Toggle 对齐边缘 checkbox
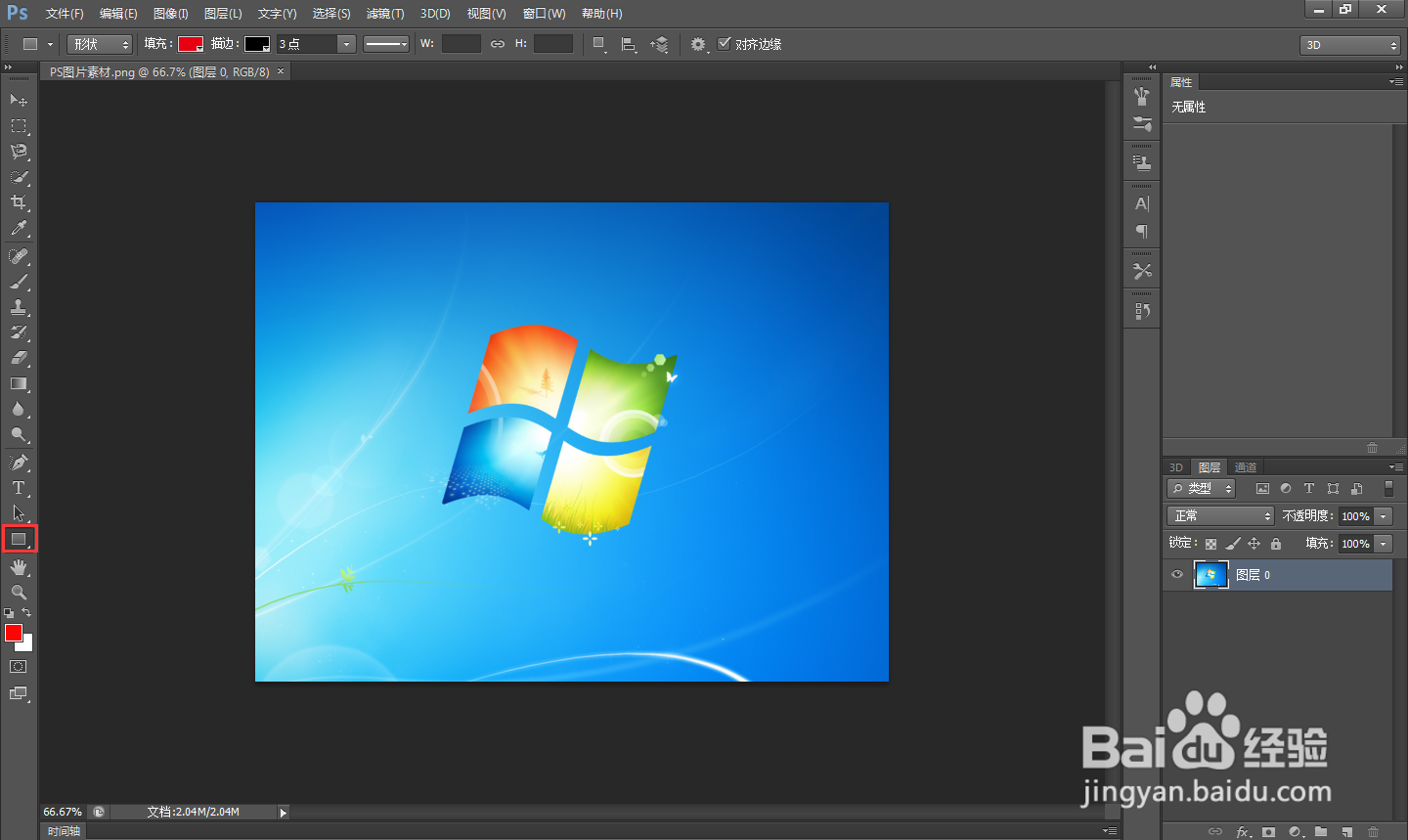1408x840 pixels. [x=725, y=44]
